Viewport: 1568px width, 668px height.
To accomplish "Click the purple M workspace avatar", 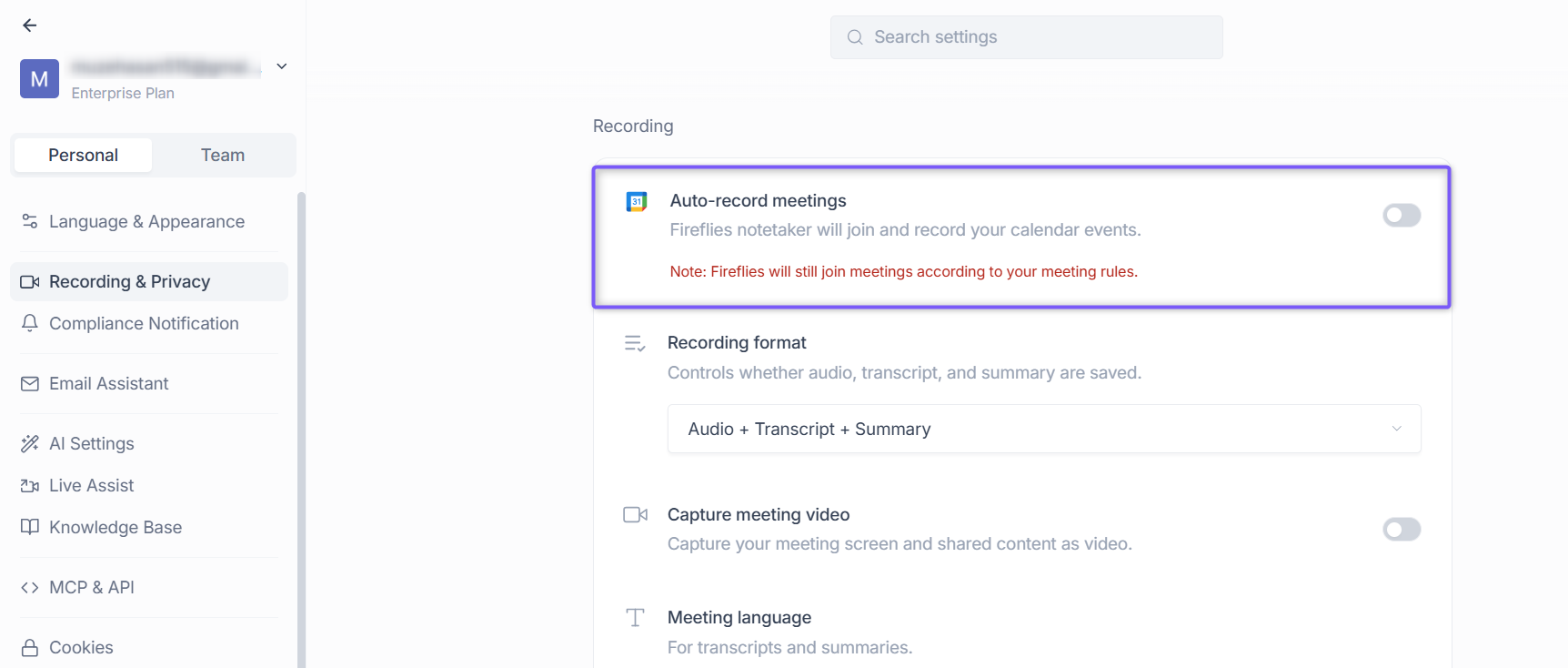I will tap(39, 79).
